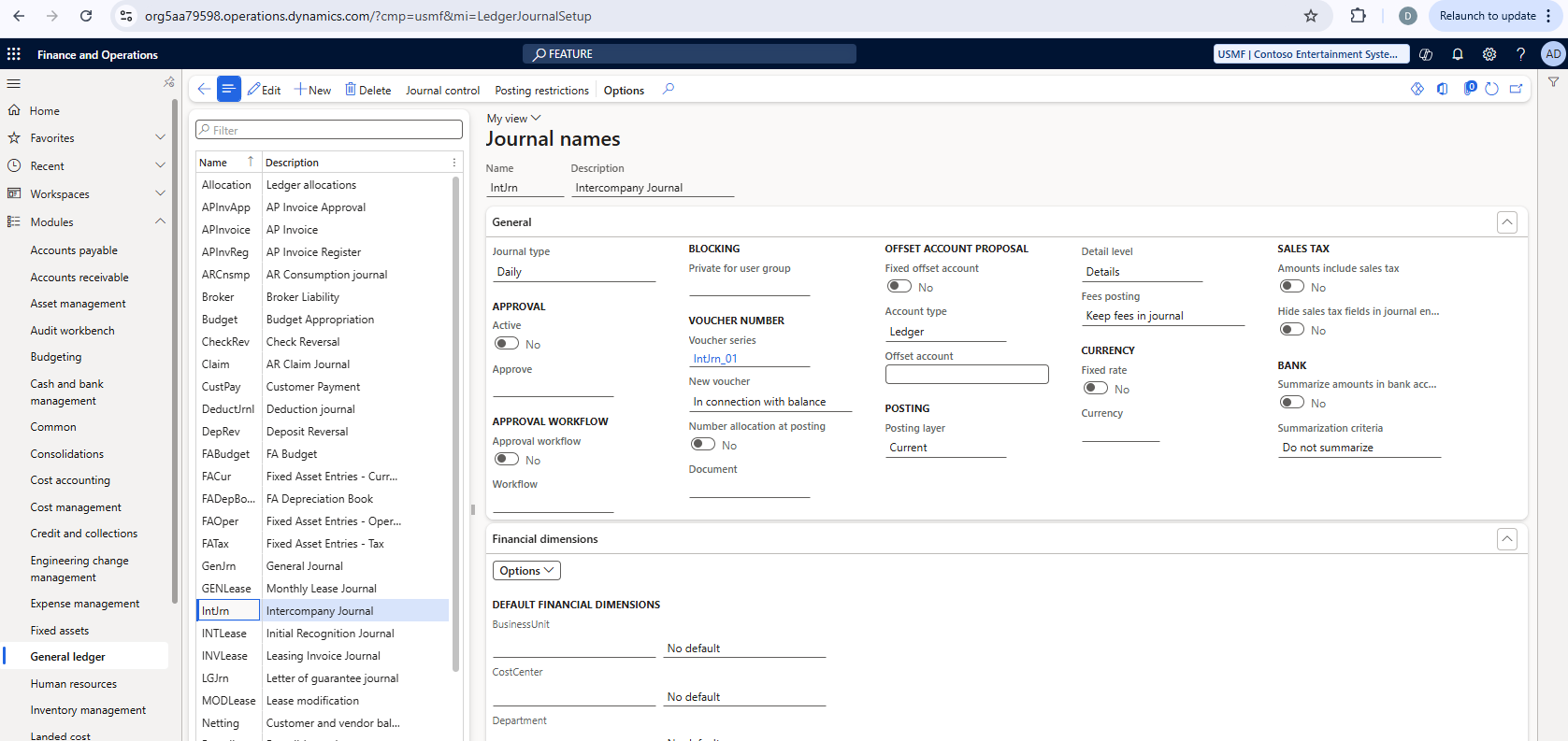This screenshot has height=741, width=1568.
Task: Open grid options three-dot menu
Action: (x=454, y=163)
